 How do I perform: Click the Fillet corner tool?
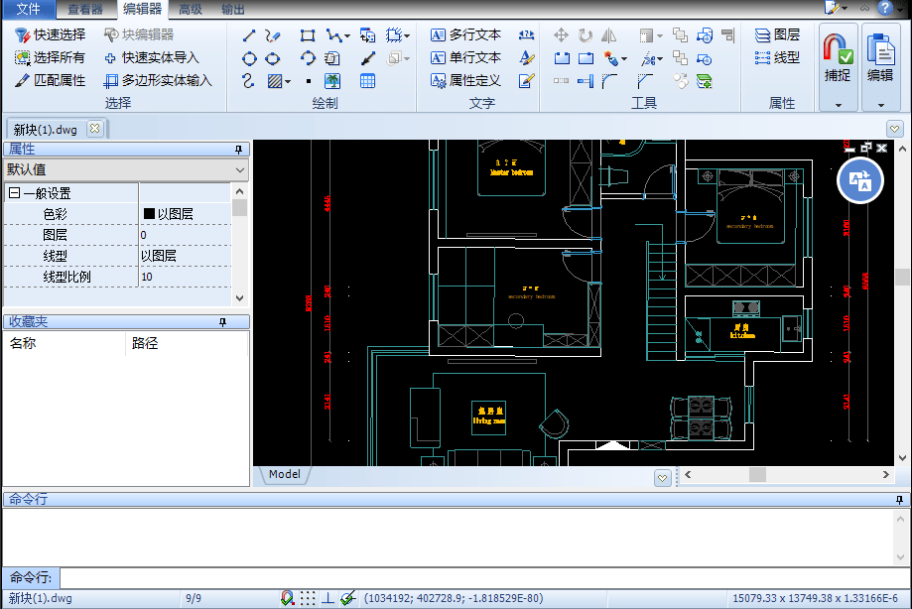tap(609, 81)
